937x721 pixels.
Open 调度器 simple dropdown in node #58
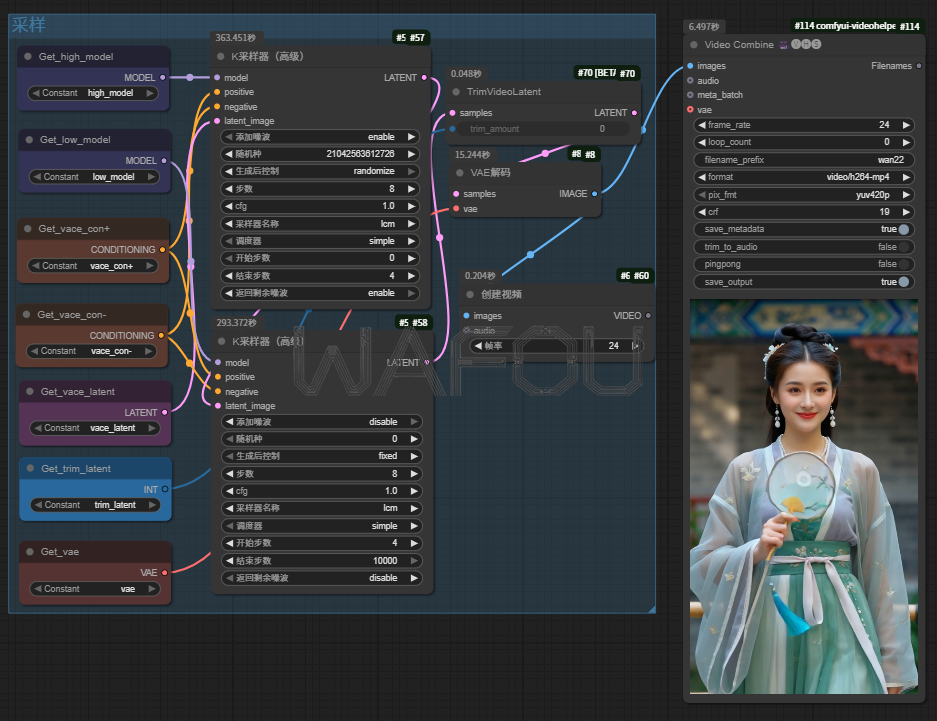[x=321, y=526]
